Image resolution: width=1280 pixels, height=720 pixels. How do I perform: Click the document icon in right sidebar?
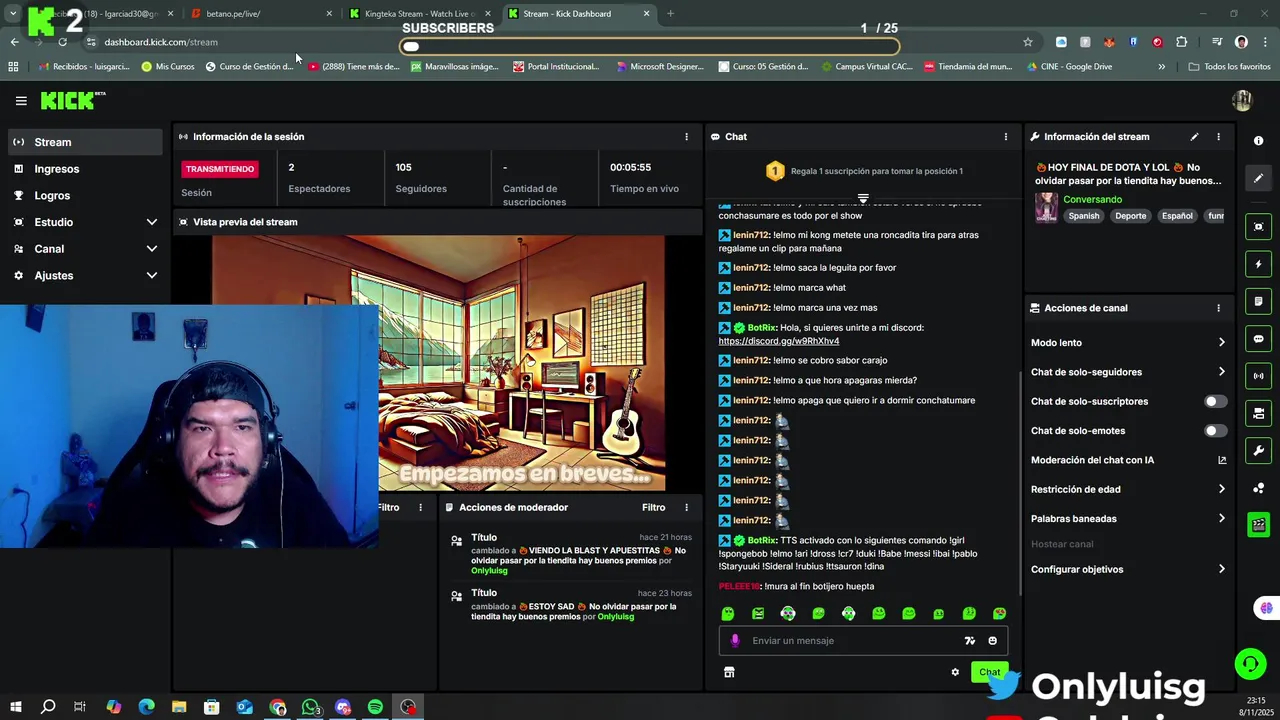pyautogui.click(x=1259, y=301)
